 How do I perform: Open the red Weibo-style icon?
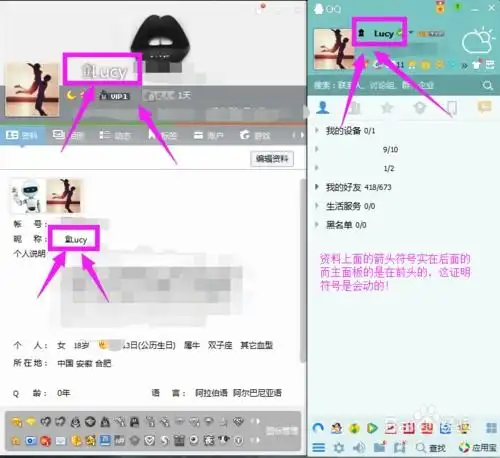pyautogui.click(x=45, y=441)
